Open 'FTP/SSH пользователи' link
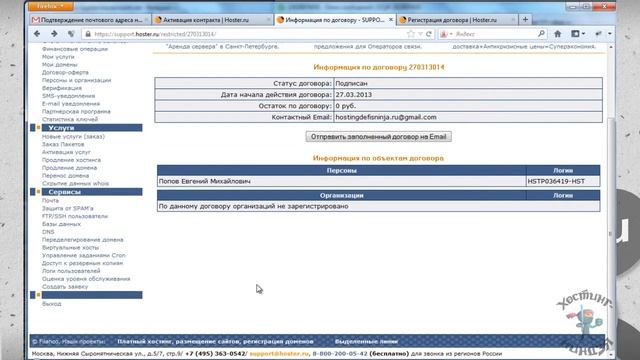This screenshot has height=360, width=640. tap(75, 216)
